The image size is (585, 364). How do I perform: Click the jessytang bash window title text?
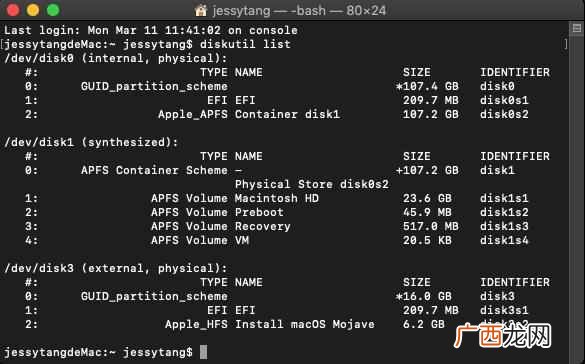tap(299, 10)
